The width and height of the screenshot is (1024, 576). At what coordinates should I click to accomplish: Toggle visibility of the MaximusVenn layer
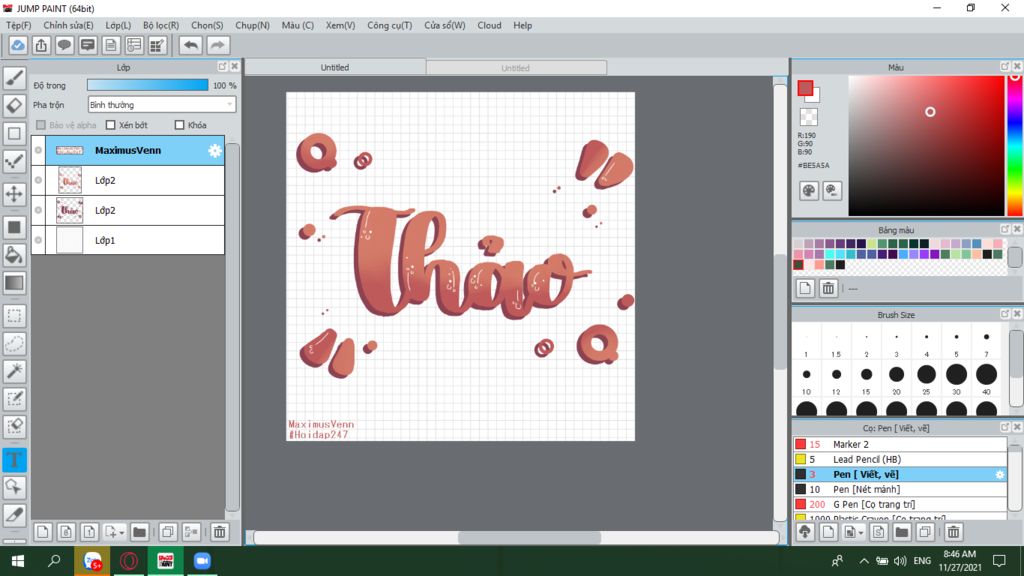point(39,150)
